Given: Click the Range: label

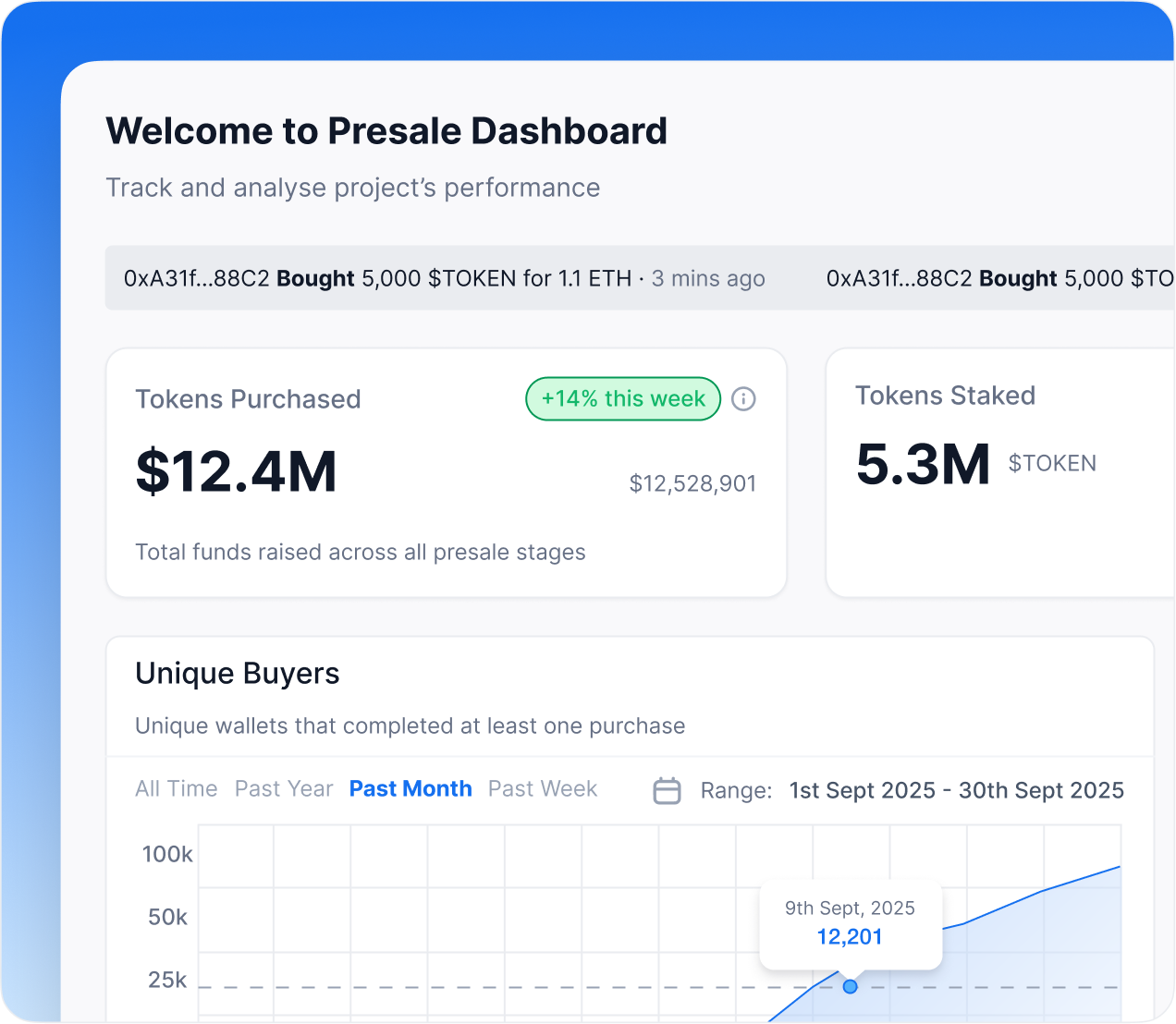Looking at the screenshot, I should [x=736, y=791].
